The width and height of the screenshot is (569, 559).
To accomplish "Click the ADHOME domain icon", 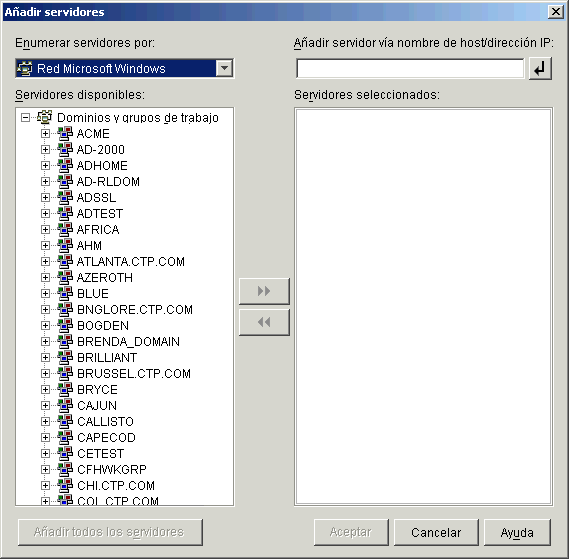I will point(65,166).
